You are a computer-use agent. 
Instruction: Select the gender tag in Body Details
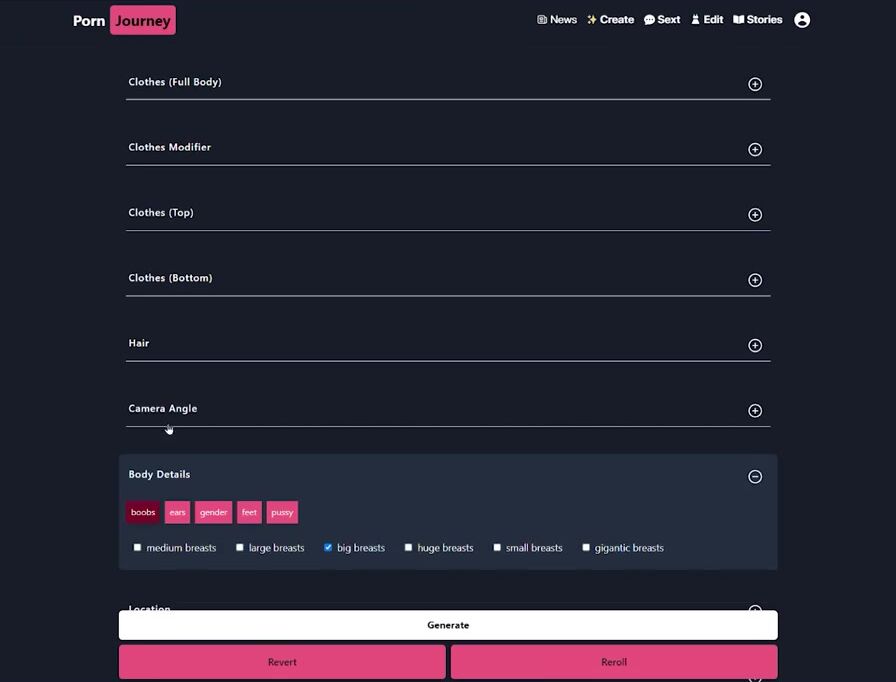213,513
